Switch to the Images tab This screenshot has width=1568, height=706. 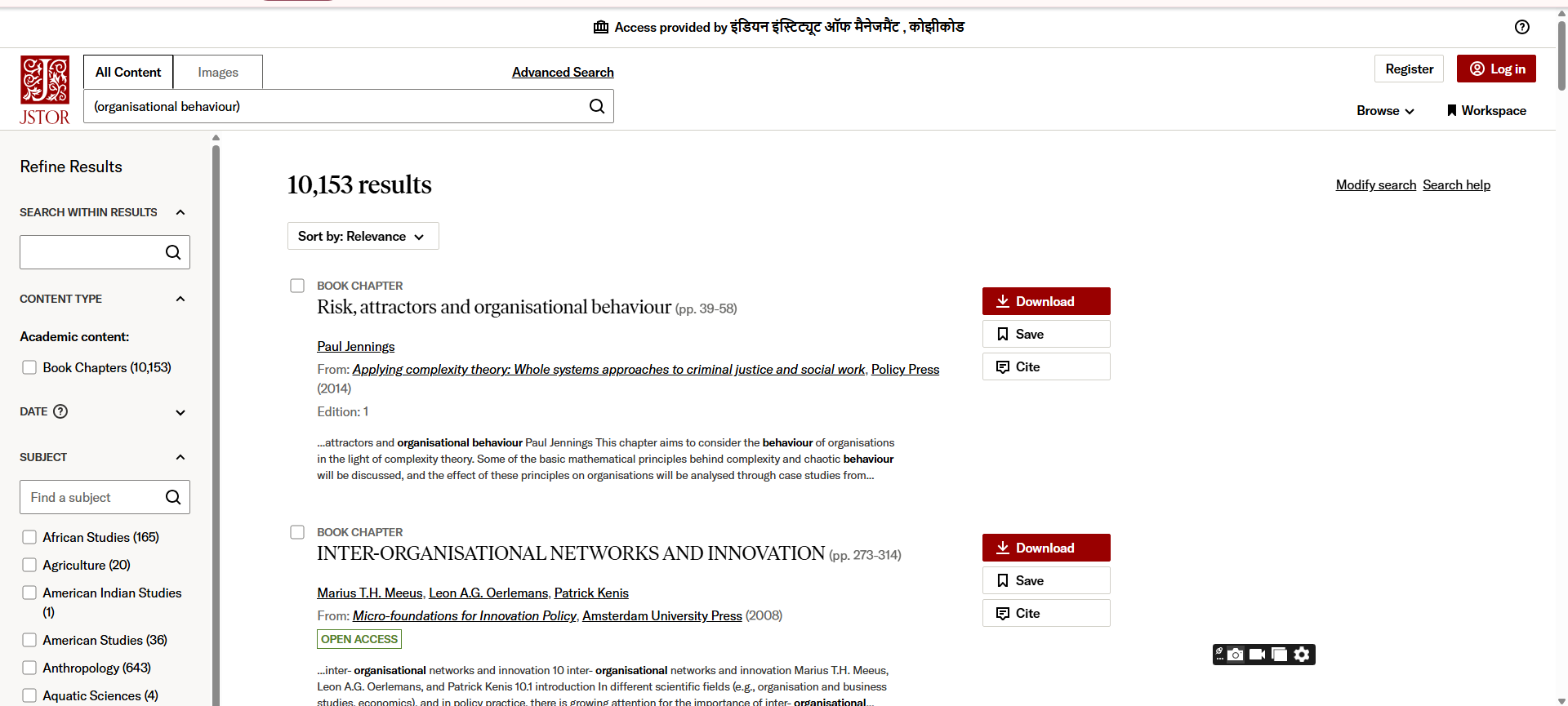point(218,72)
